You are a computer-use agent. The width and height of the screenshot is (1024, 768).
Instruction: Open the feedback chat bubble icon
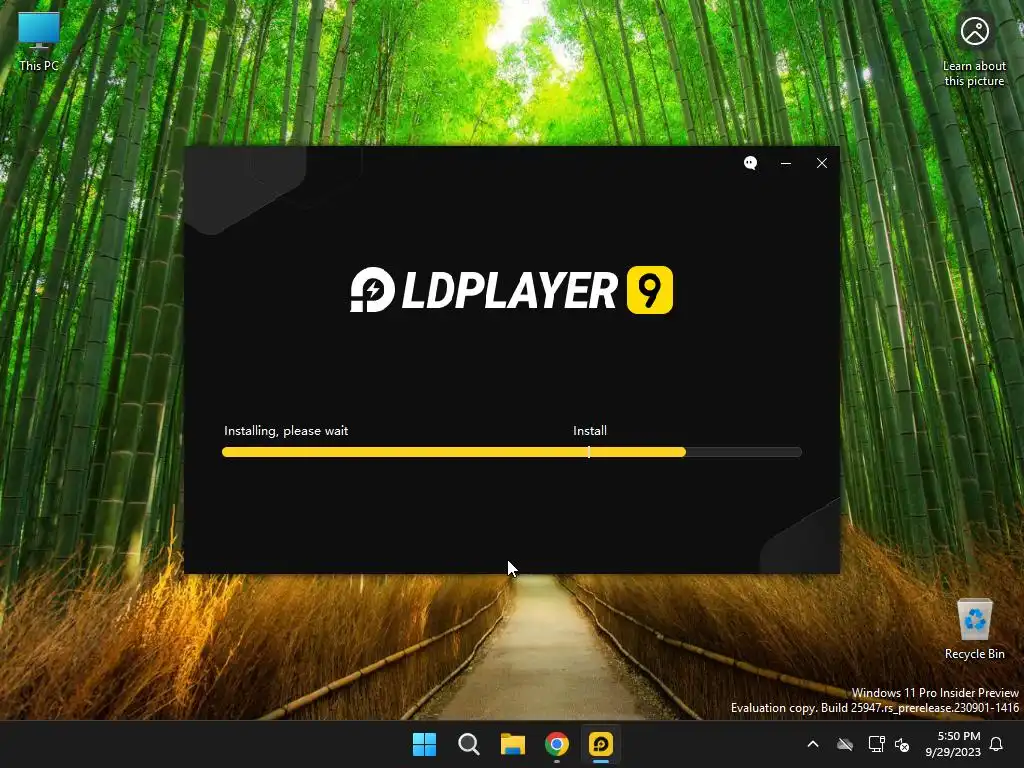[x=750, y=163]
